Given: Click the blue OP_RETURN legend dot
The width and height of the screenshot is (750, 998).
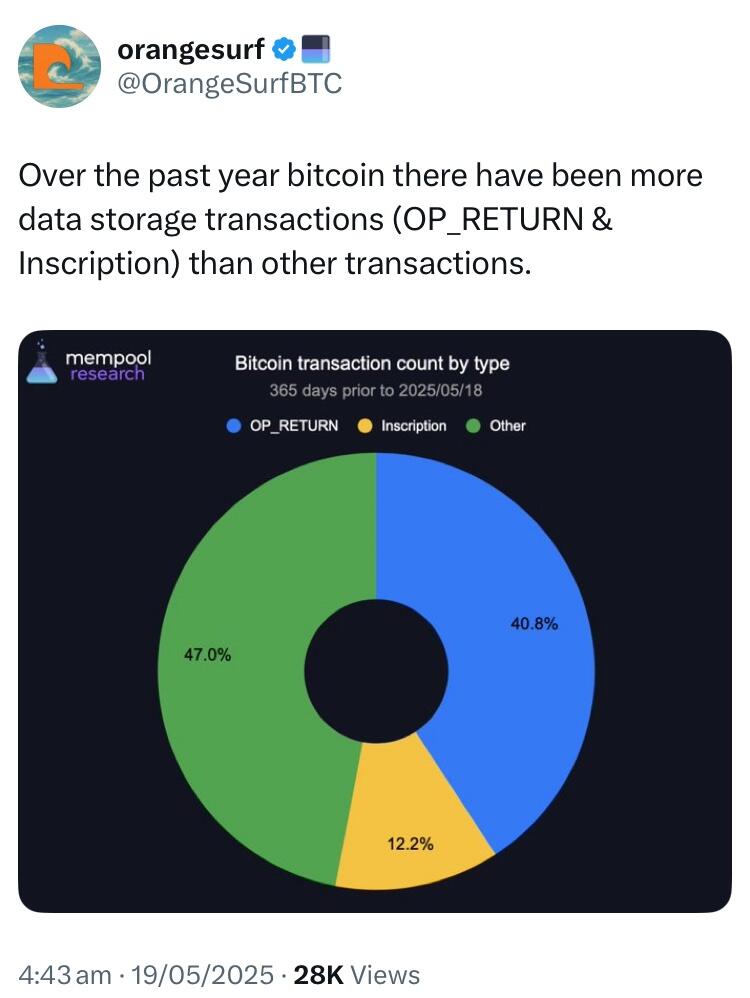Looking at the screenshot, I should point(234,426).
